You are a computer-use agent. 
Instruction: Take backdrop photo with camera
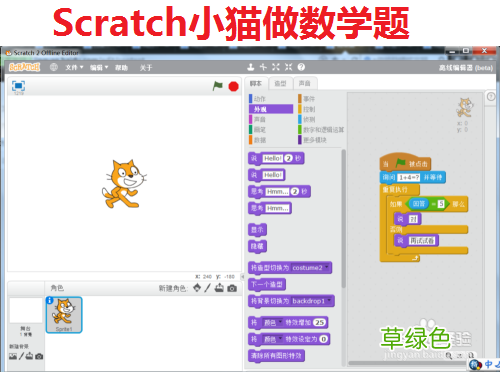[x=39, y=357]
